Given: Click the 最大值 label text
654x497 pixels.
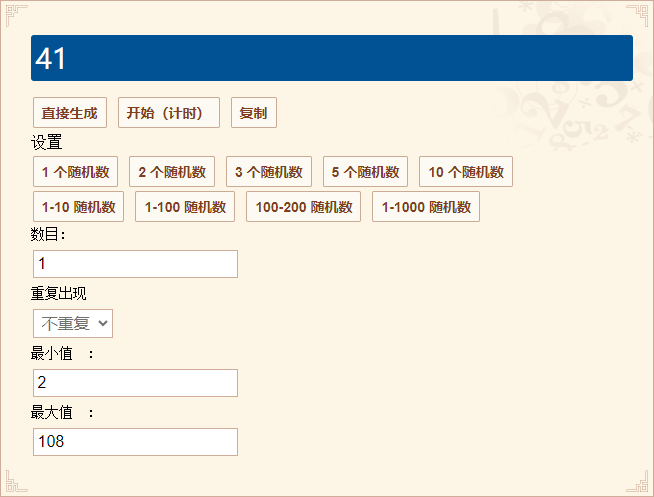Looking at the screenshot, I should pos(62,413).
